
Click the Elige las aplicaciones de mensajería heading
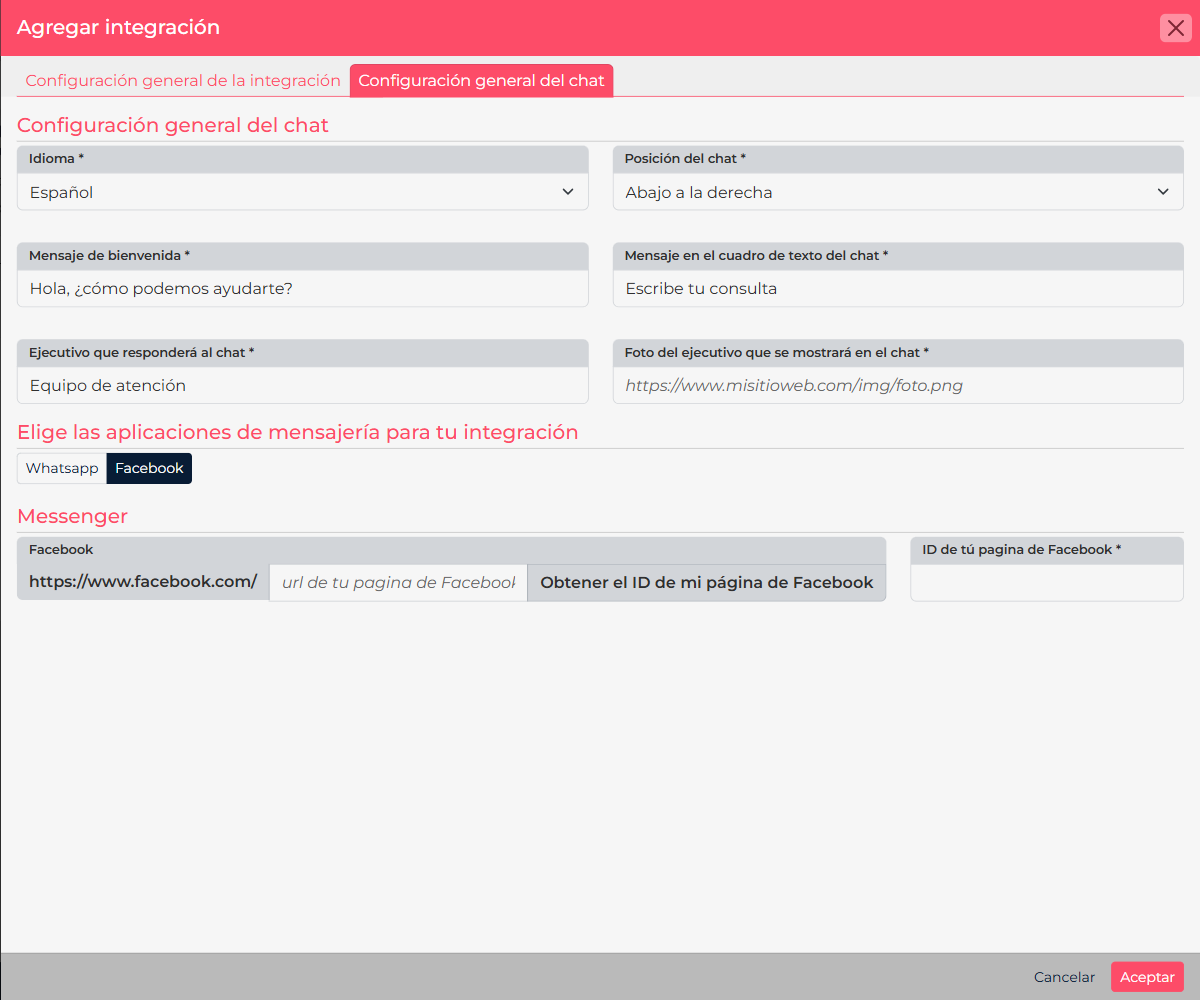pyautogui.click(x=298, y=432)
